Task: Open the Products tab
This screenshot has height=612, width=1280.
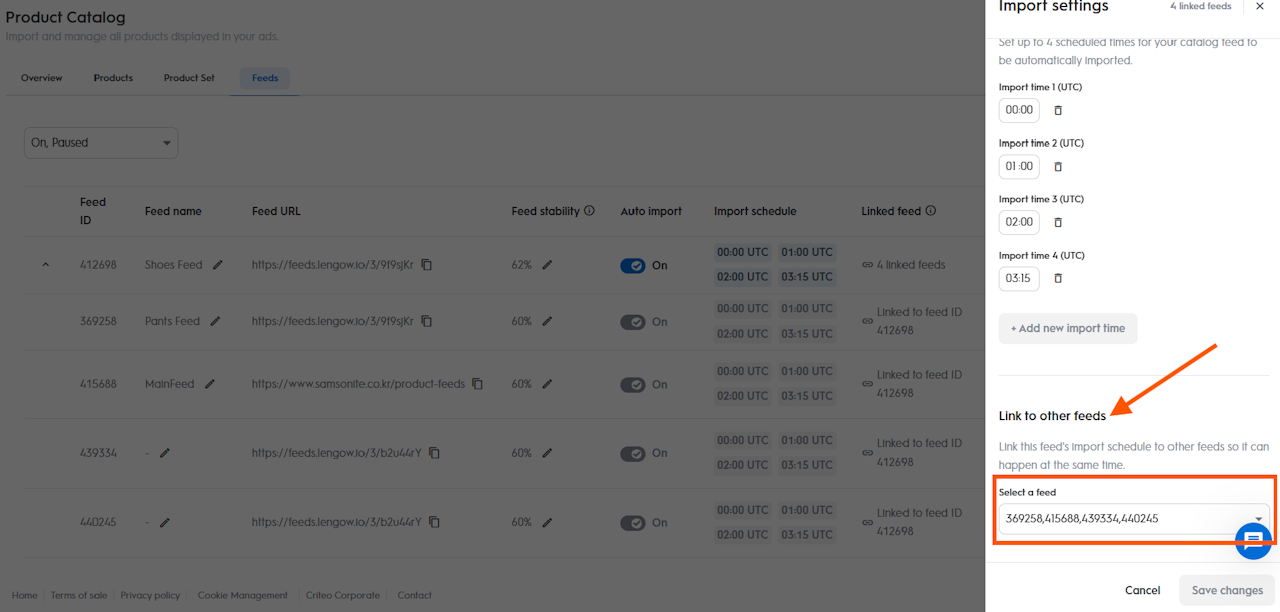Action: click(x=113, y=78)
